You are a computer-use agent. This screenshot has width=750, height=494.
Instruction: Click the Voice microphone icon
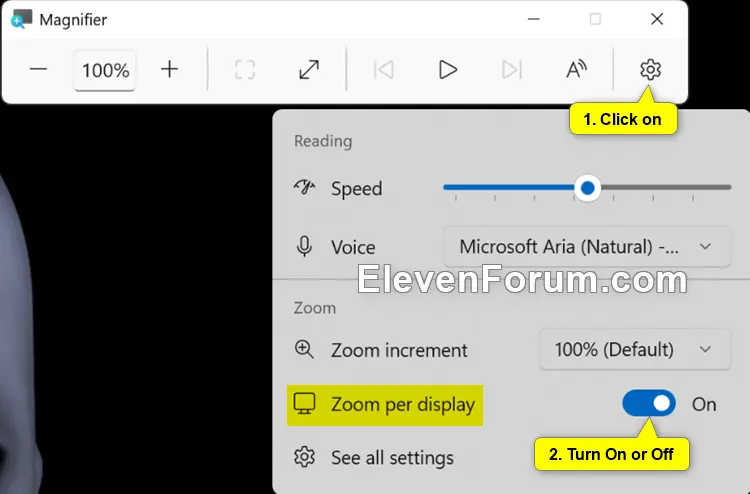[304, 247]
